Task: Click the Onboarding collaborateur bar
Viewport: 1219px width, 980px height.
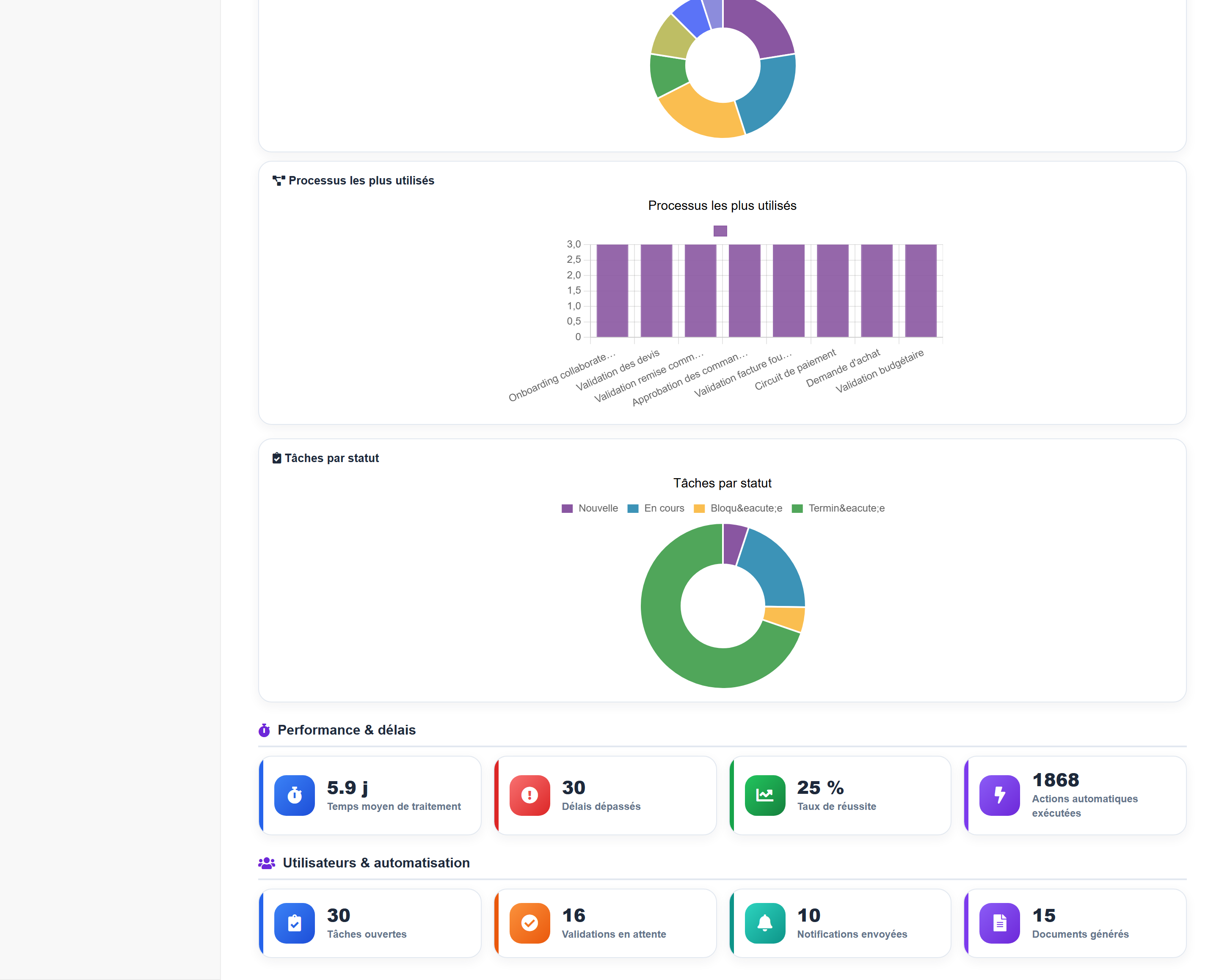Action: tap(612, 291)
